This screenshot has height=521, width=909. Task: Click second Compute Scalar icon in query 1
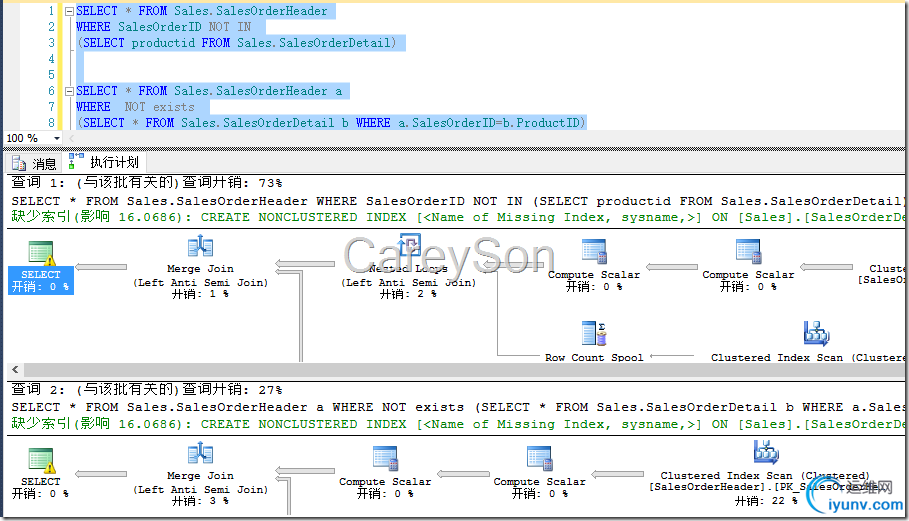pyautogui.click(x=748, y=252)
